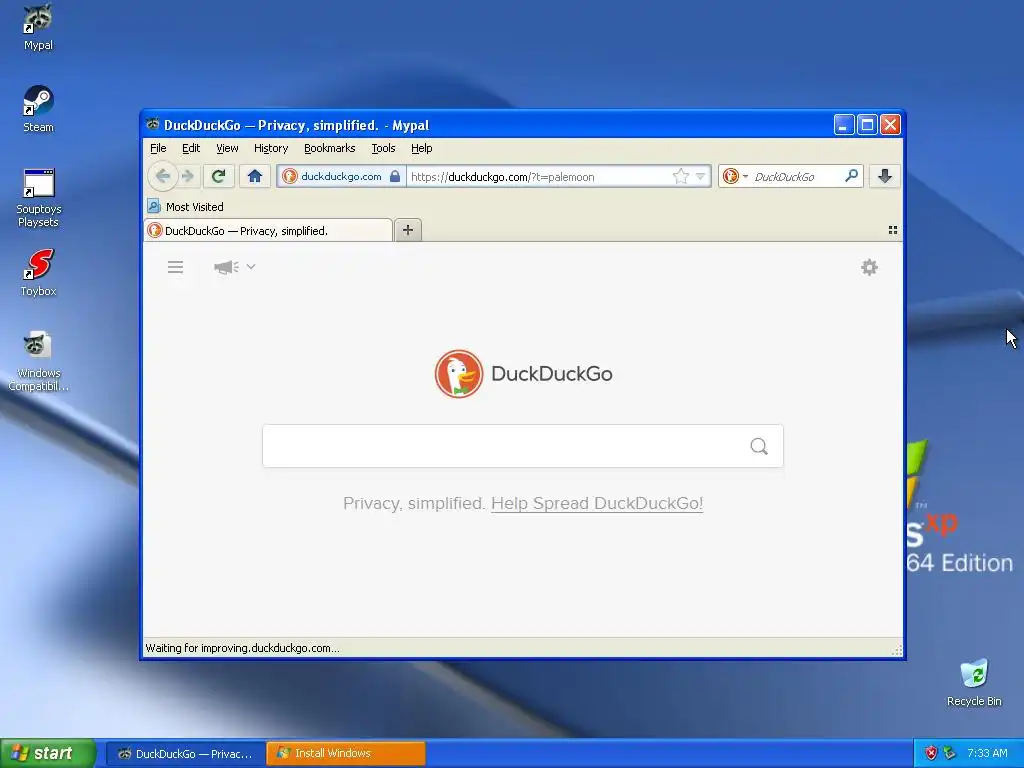
Task: Open the Tools menu
Action: [383, 148]
